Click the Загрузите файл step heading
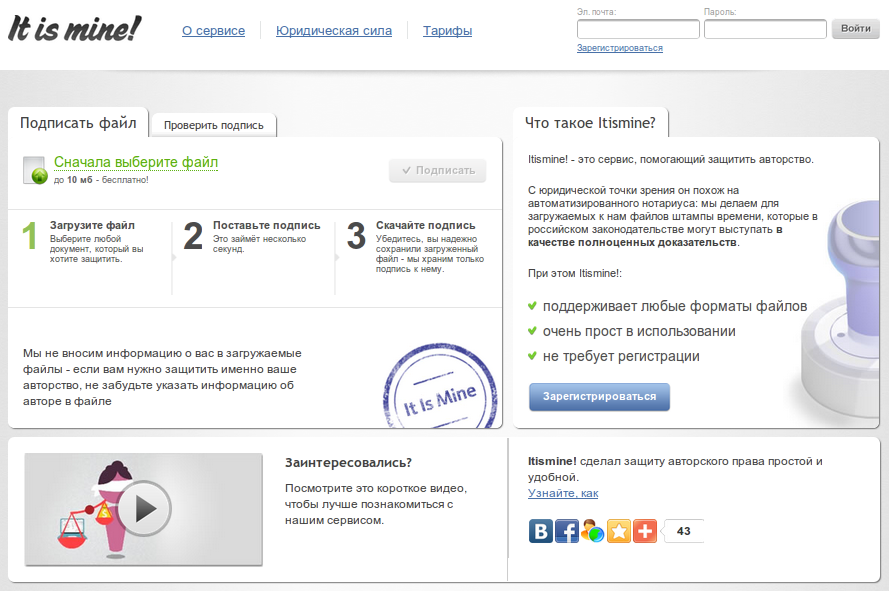889x591 pixels. click(92, 225)
